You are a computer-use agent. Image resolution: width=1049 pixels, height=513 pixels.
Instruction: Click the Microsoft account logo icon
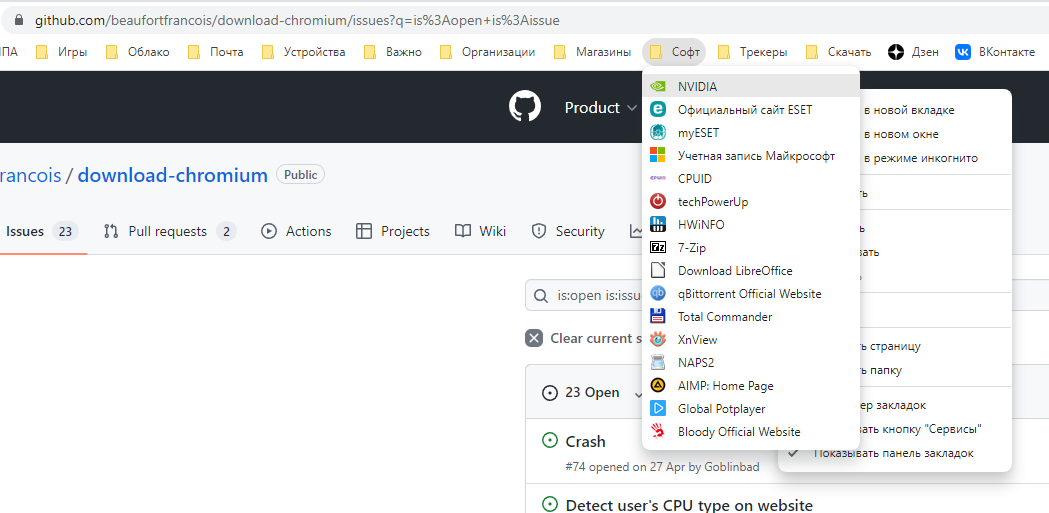pos(658,155)
